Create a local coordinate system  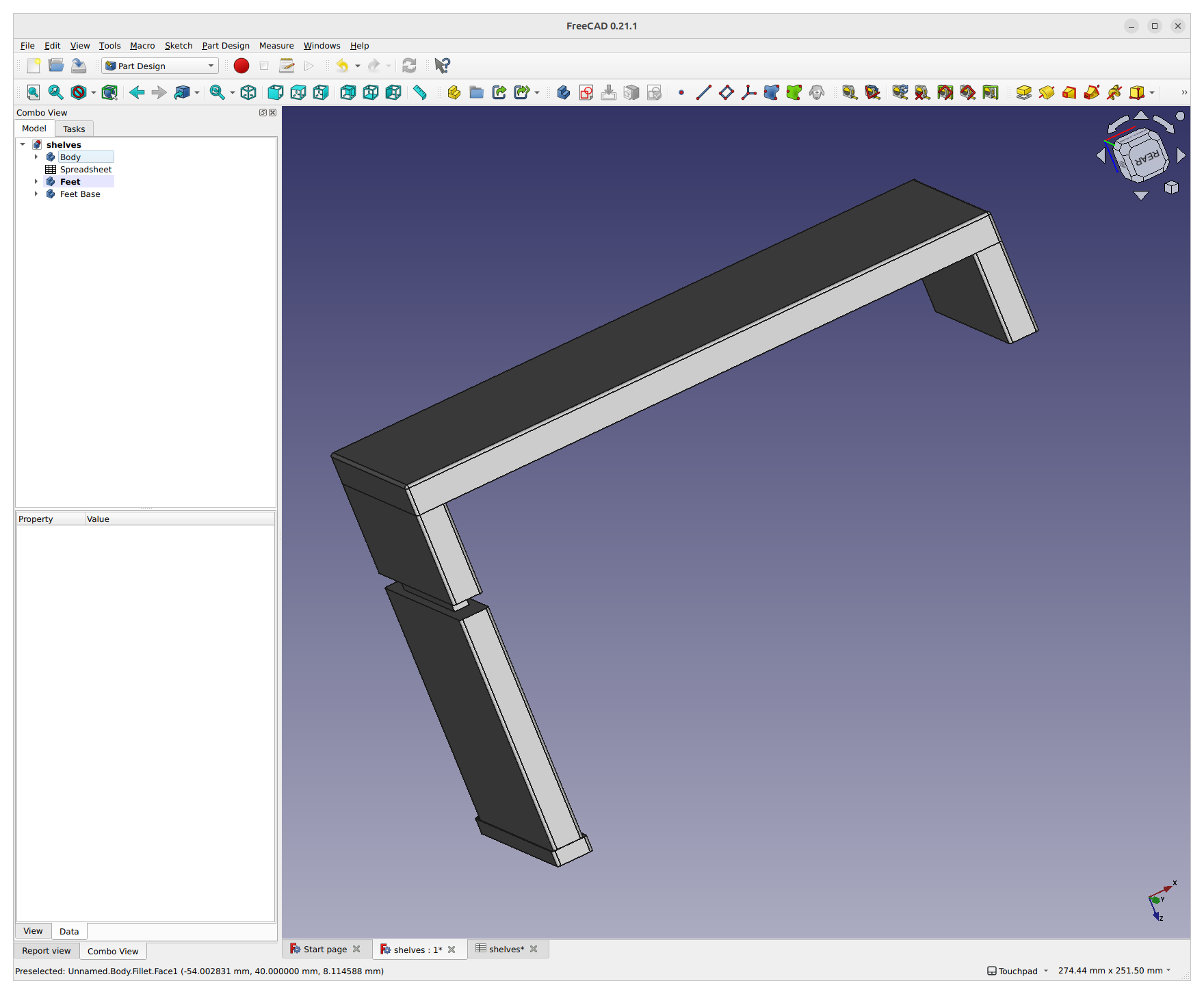tap(749, 92)
